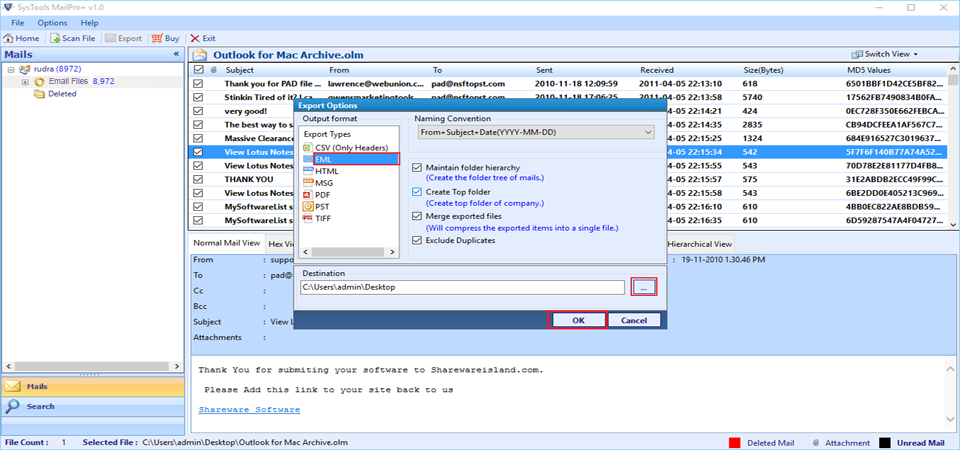960x450 pixels.
Task: Click mail list vertical scrollbar
Action: pos(954,146)
